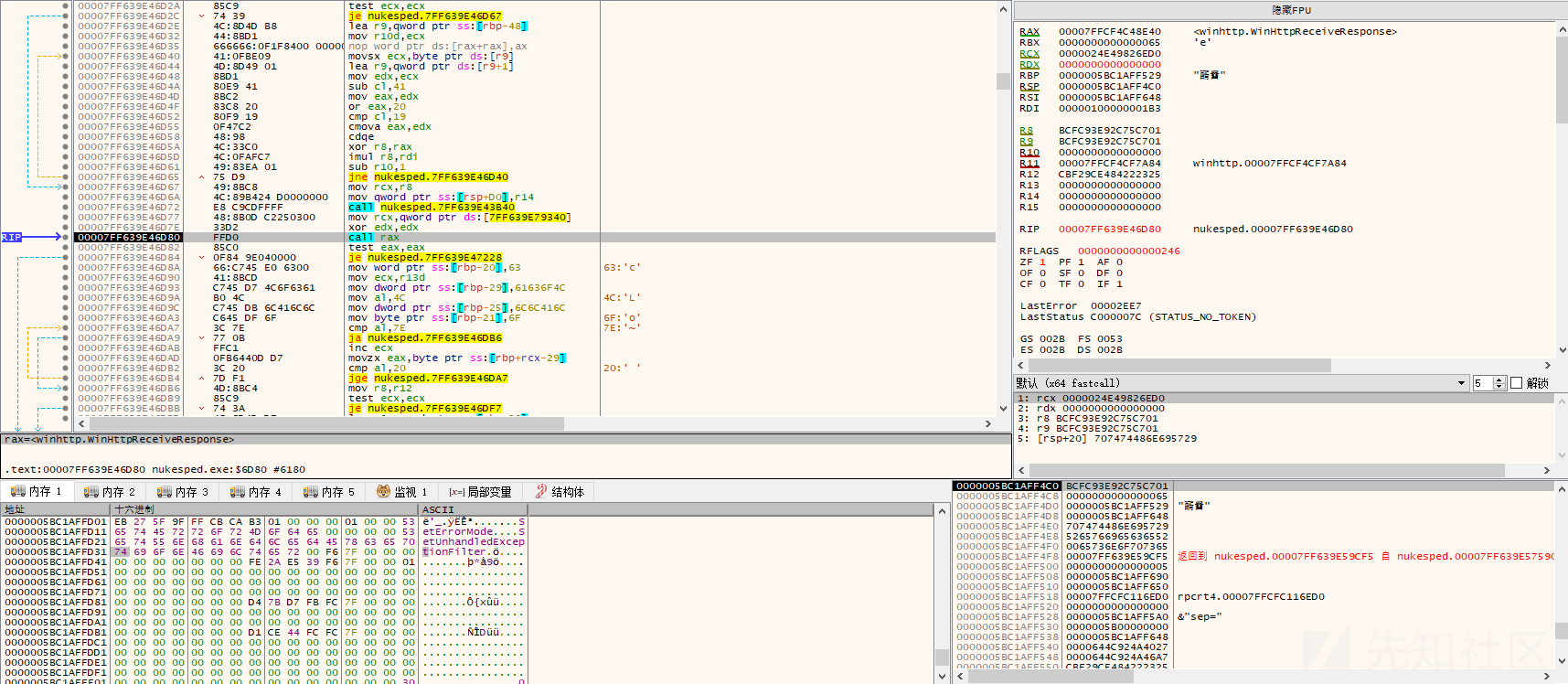The width and height of the screenshot is (1568, 684).
Task: Click the 隐藏FPU button above registers
Action: (1291, 10)
